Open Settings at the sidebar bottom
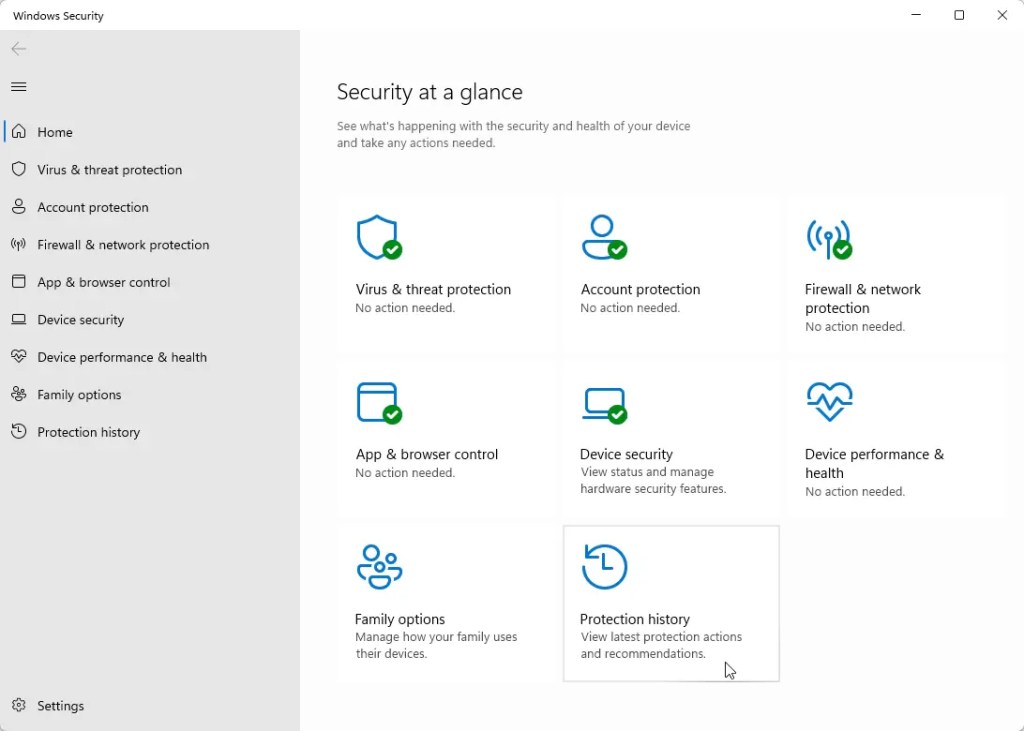Viewport: 1024px width, 731px height. [60, 706]
